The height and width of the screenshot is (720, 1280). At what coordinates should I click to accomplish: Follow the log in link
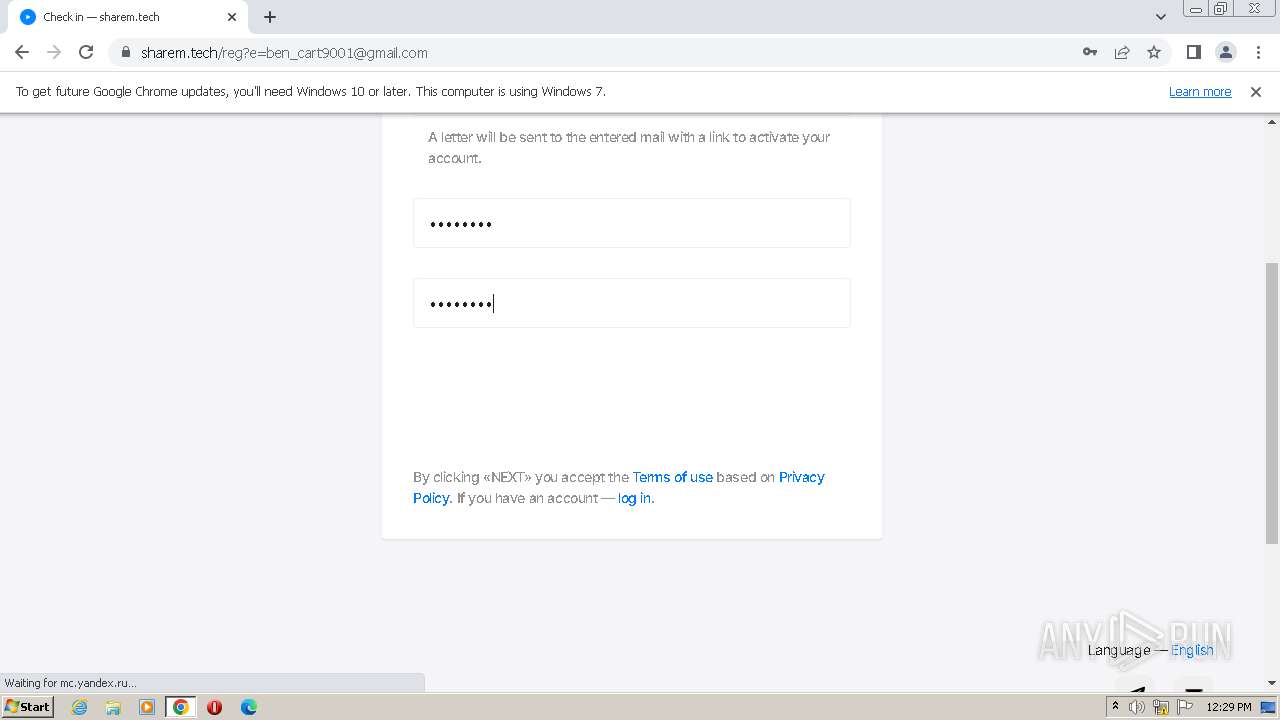pyautogui.click(x=634, y=498)
